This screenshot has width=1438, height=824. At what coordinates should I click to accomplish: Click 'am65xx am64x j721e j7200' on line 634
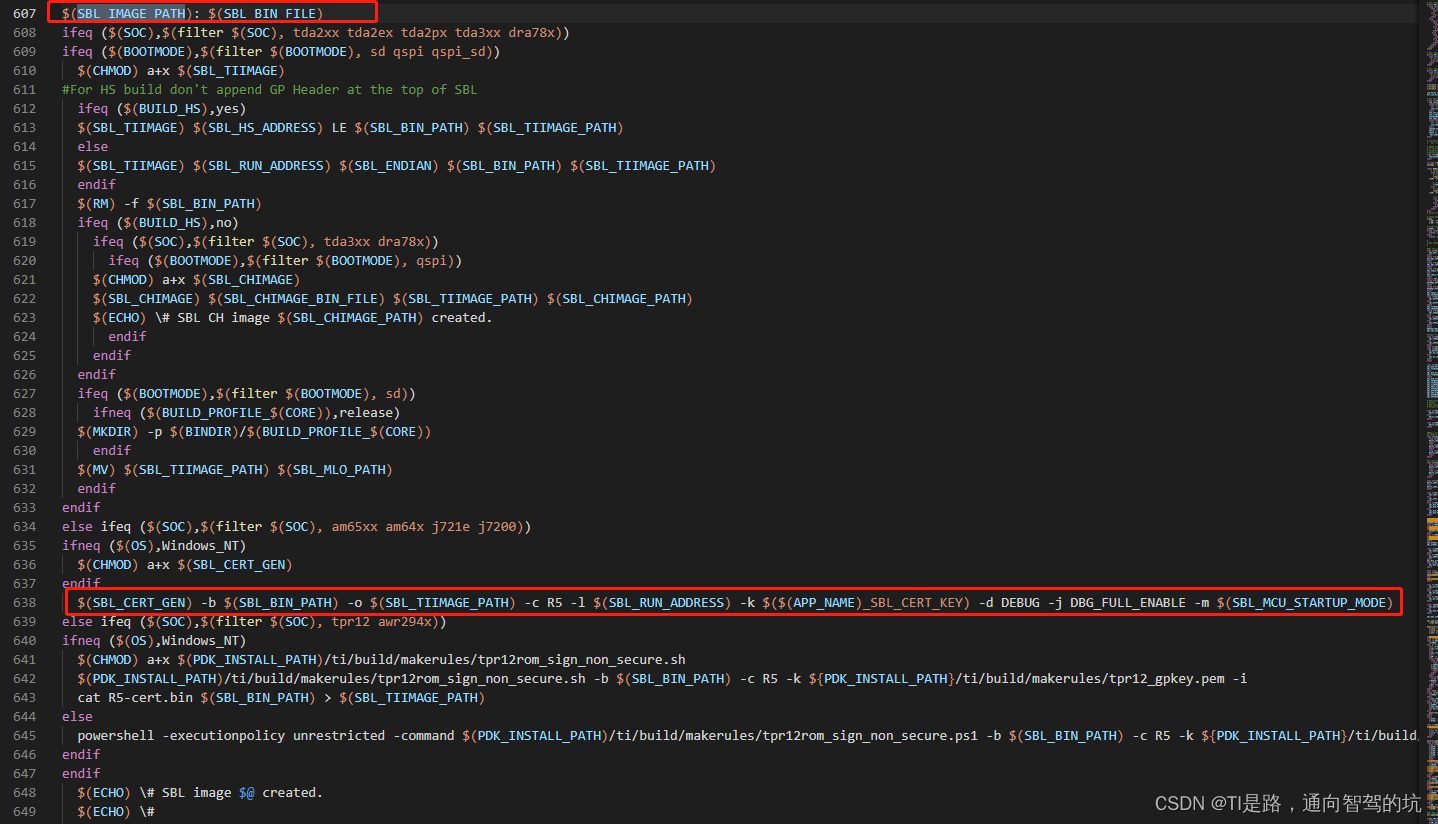coord(423,526)
